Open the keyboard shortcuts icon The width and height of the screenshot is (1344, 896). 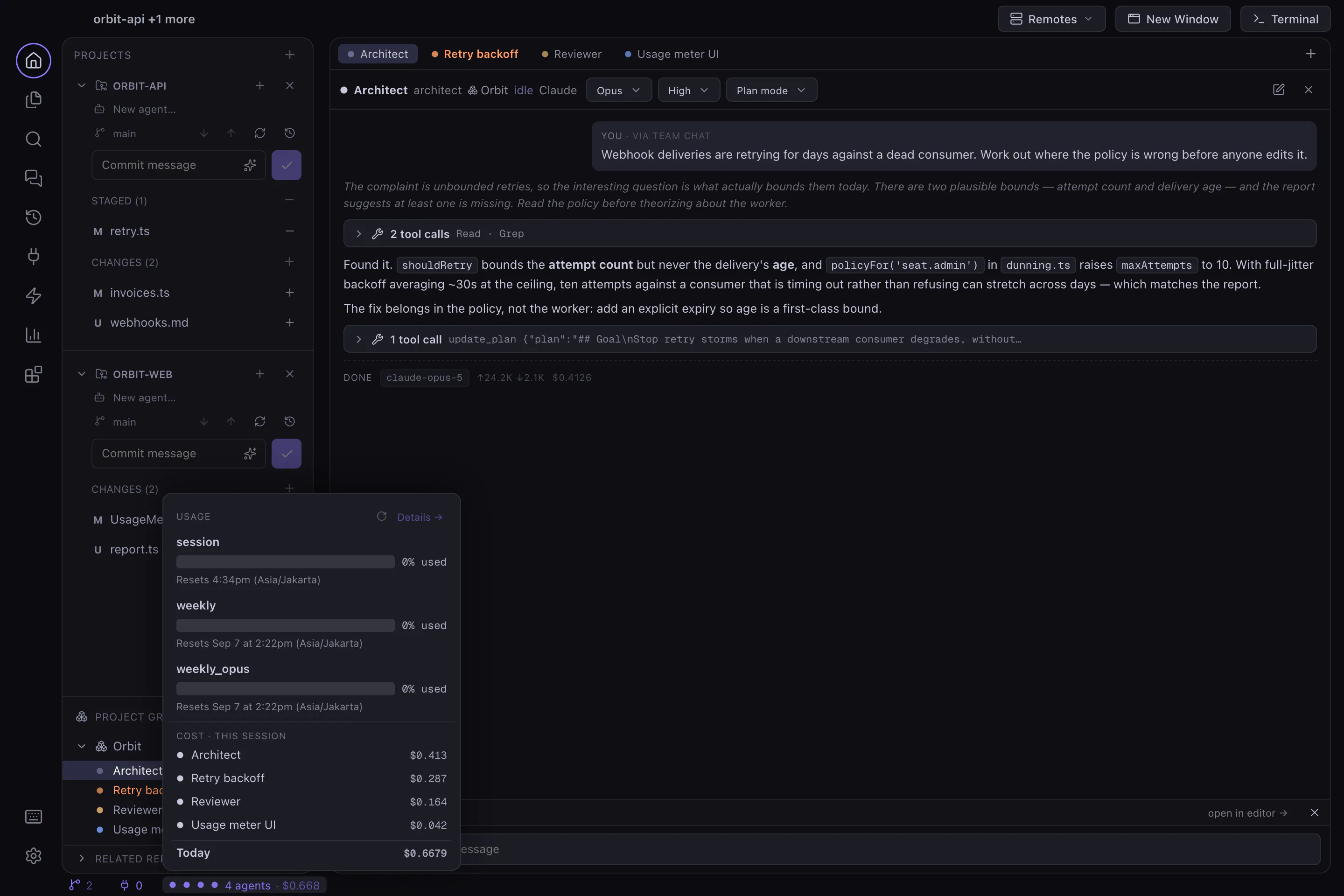click(x=33, y=817)
